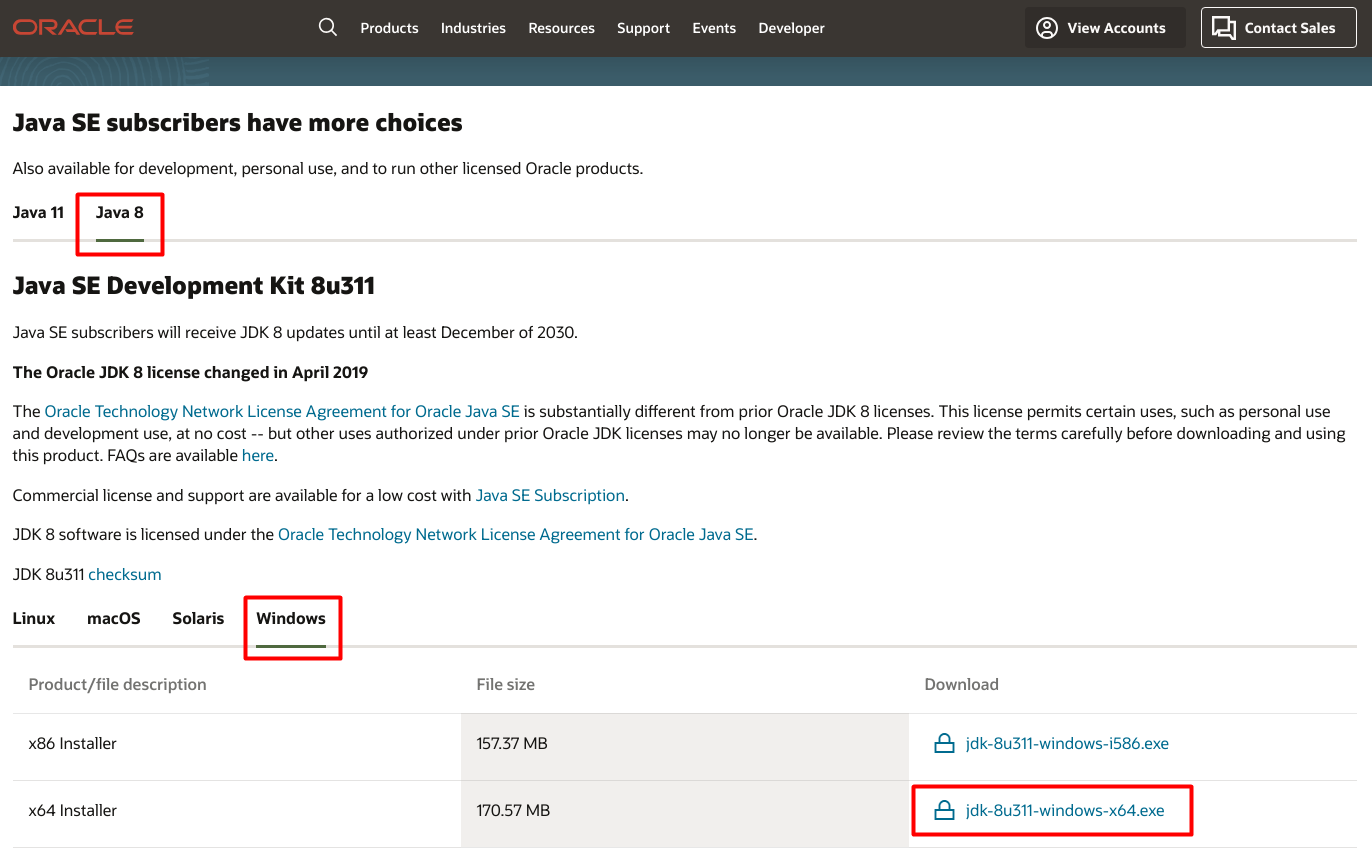Select the Java 8 tab
This screenshot has height=863, width=1372.
pos(120,212)
